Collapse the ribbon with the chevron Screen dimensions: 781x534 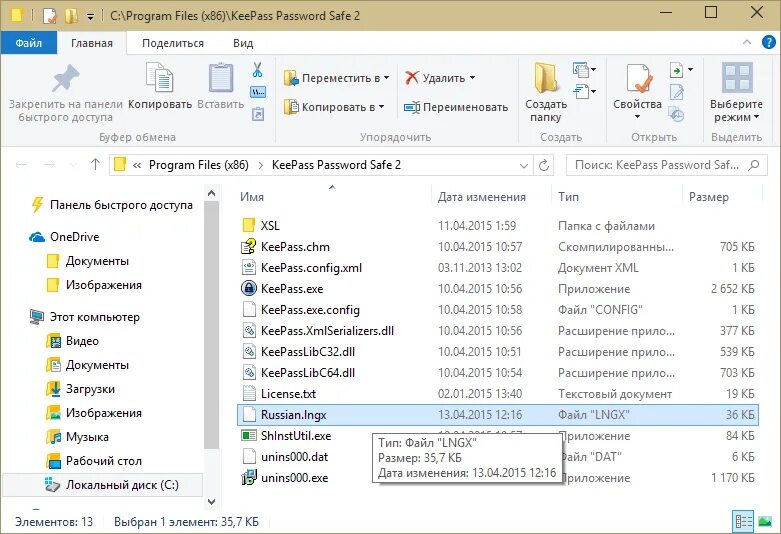pos(747,42)
